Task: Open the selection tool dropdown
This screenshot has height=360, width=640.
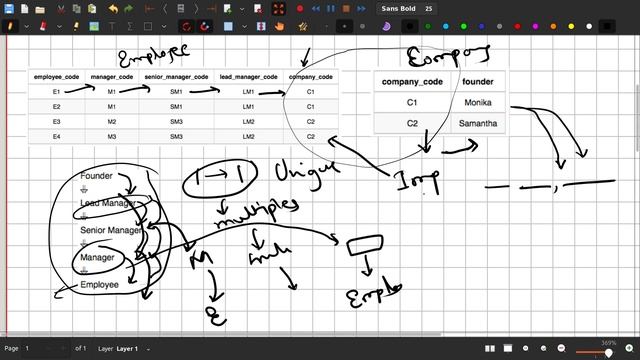Action: (x=164, y=27)
